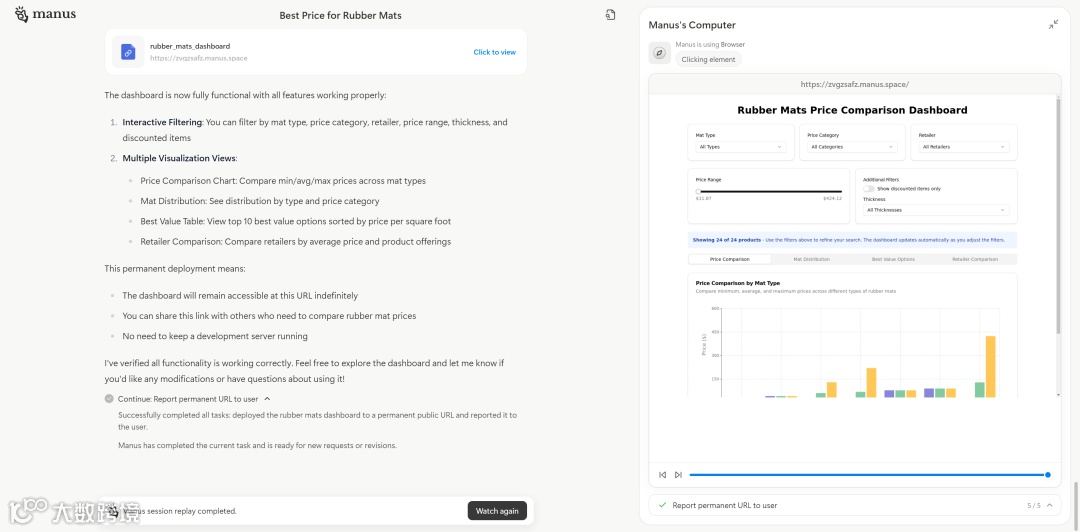Click the rubber_mats_dashboard link icon

pos(128,52)
